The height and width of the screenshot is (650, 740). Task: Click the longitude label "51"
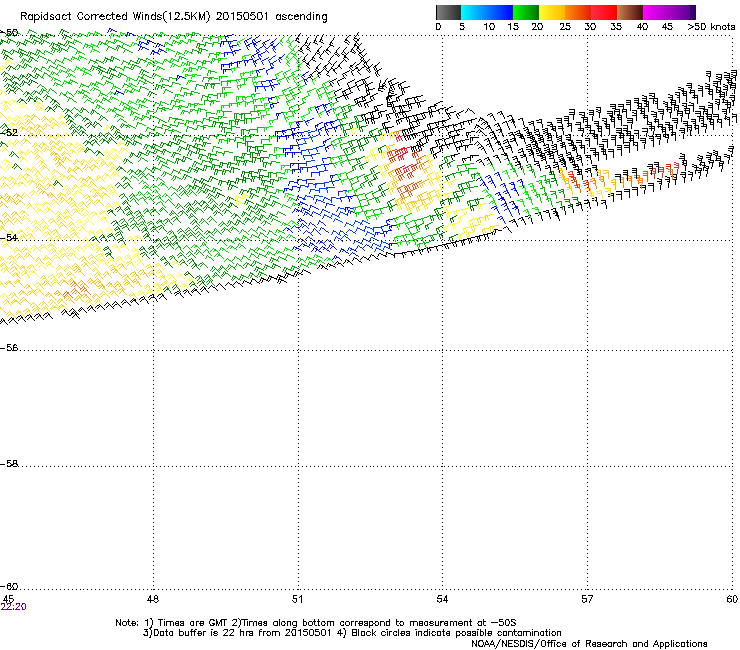(x=297, y=599)
